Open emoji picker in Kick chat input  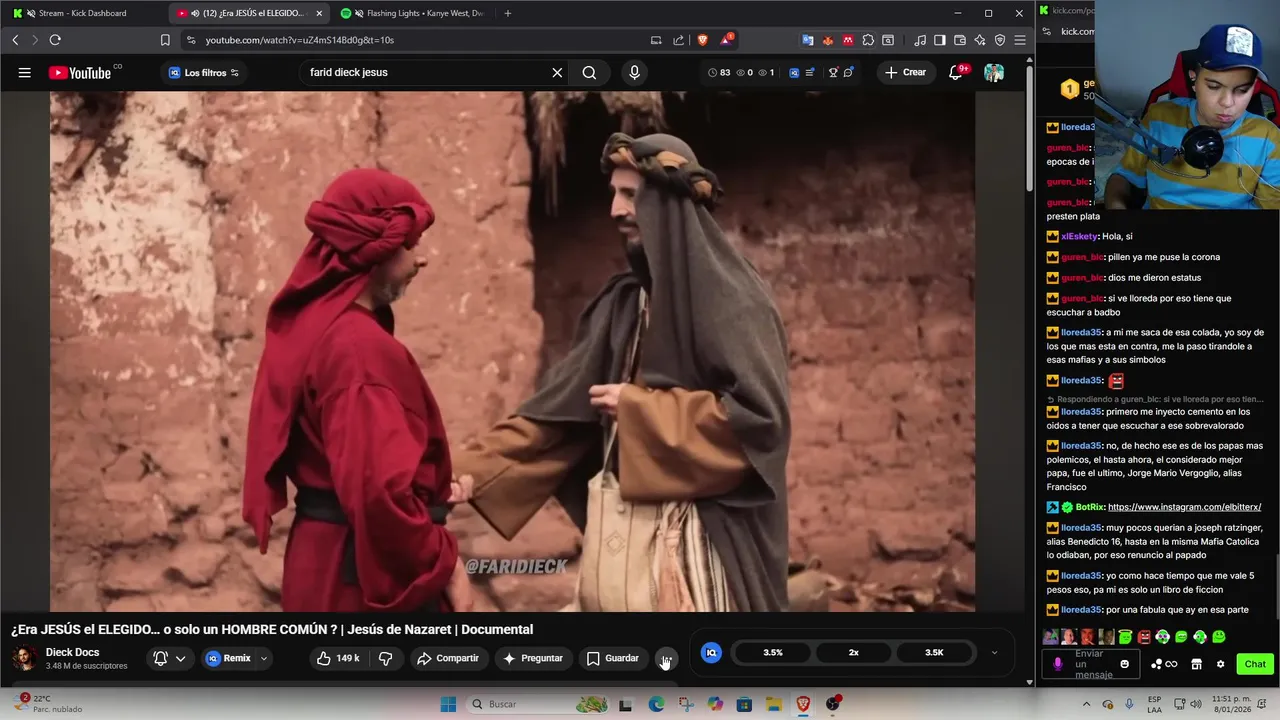[1125, 664]
